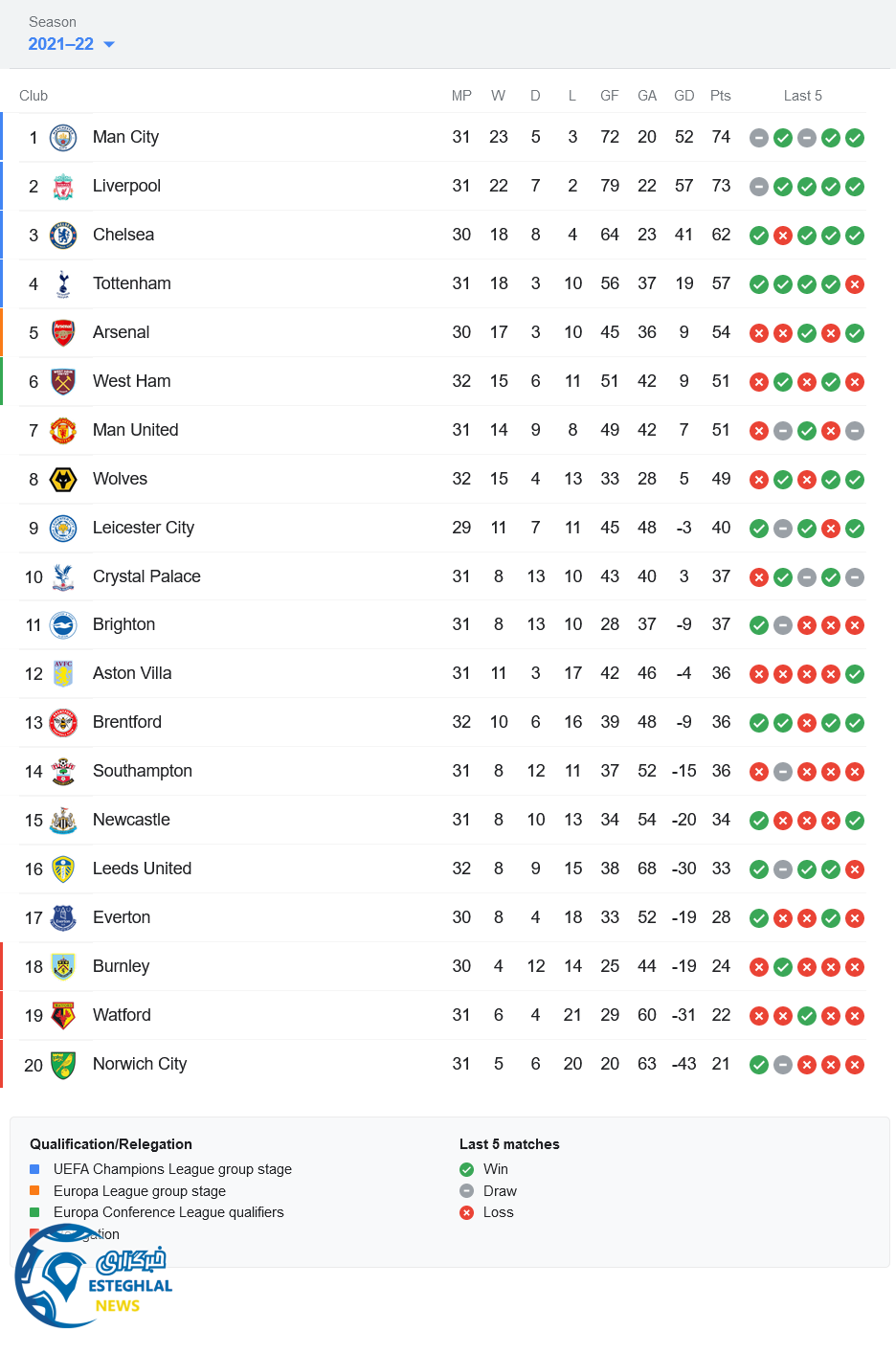This screenshot has height=1354, width=896.
Task: Open the Leeds United team link
Action: [x=142, y=869]
